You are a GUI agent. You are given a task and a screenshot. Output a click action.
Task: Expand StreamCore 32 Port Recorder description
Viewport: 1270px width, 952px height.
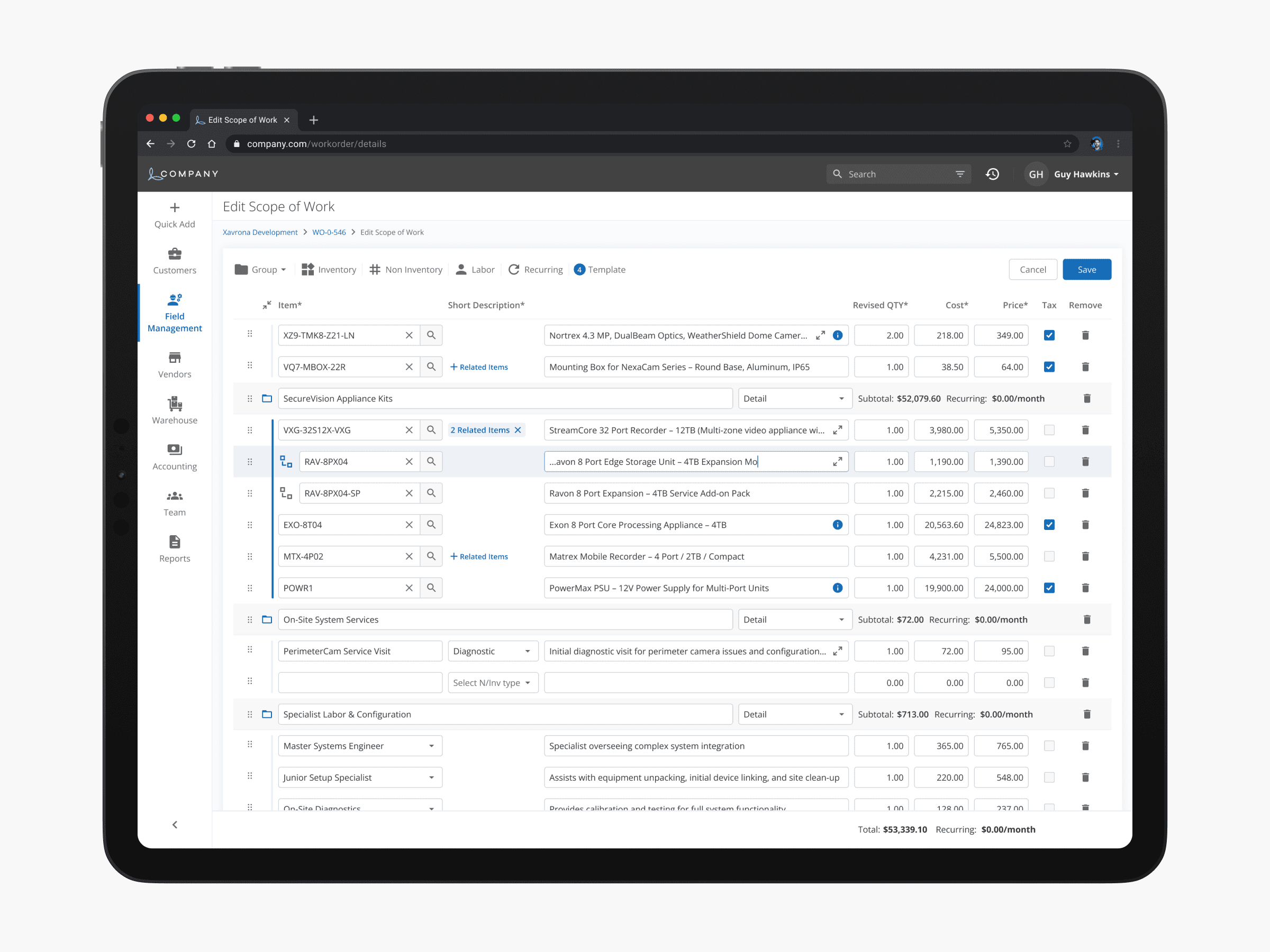coord(837,430)
